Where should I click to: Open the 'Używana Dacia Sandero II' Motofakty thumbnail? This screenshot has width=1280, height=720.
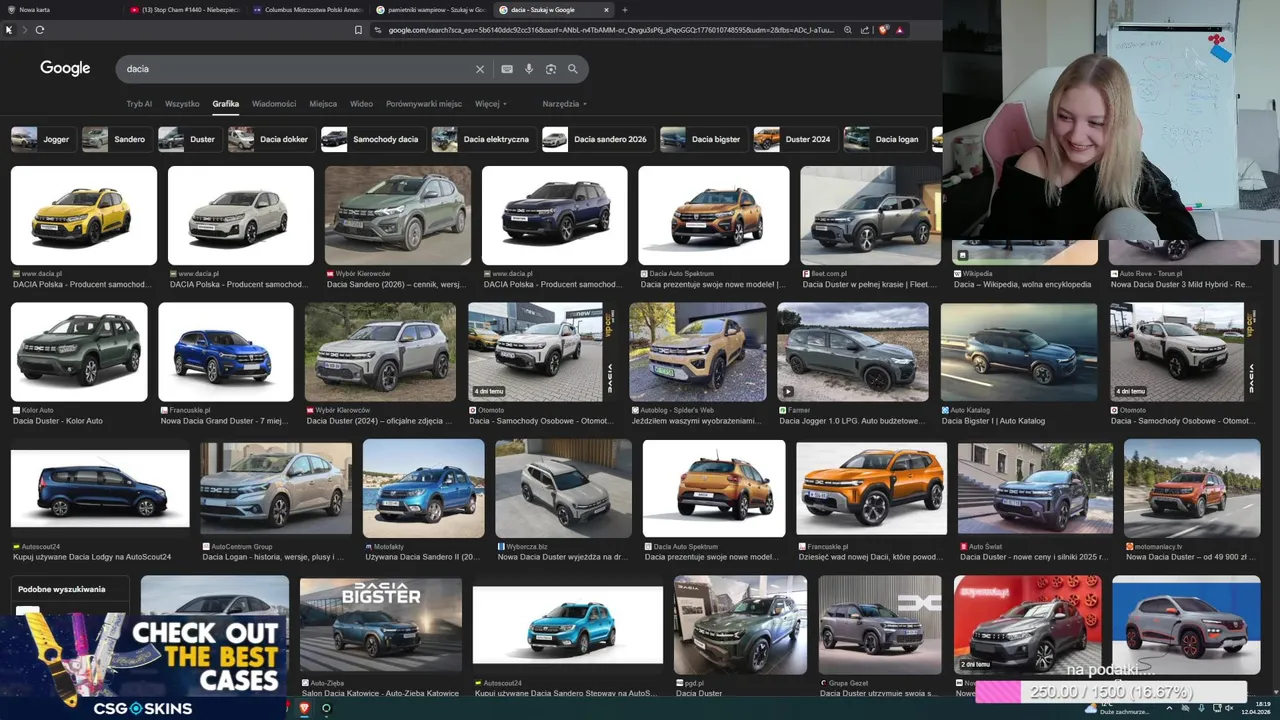(424, 489)
